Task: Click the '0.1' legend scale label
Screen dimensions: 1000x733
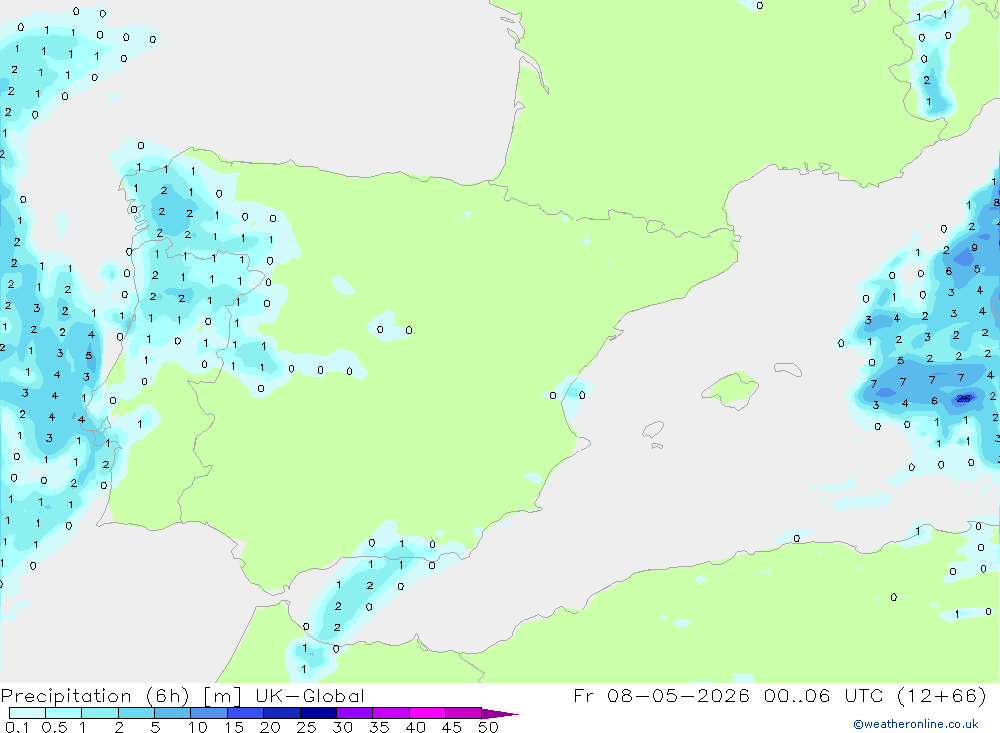Action: tap(17, 727)
